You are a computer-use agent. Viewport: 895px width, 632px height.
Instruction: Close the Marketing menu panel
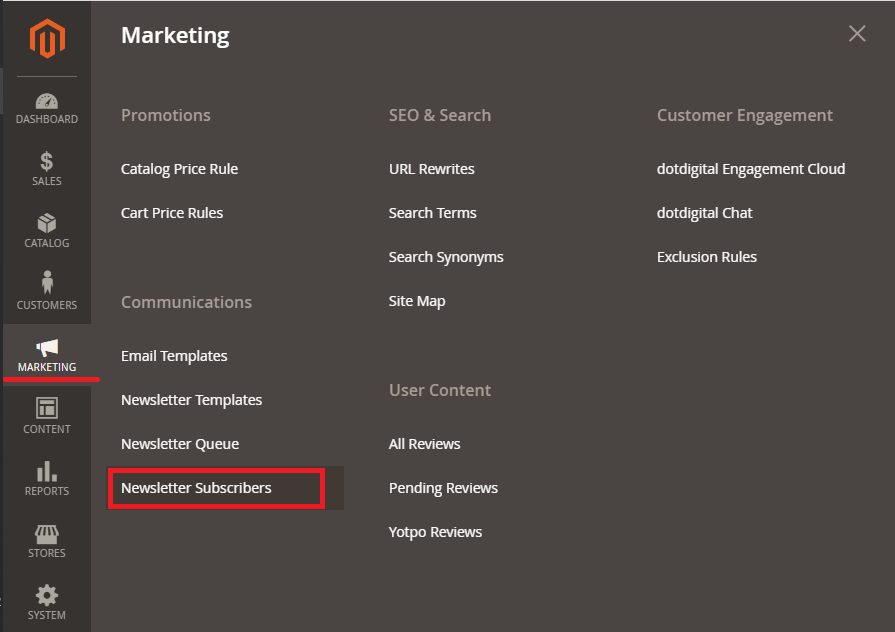857,34
